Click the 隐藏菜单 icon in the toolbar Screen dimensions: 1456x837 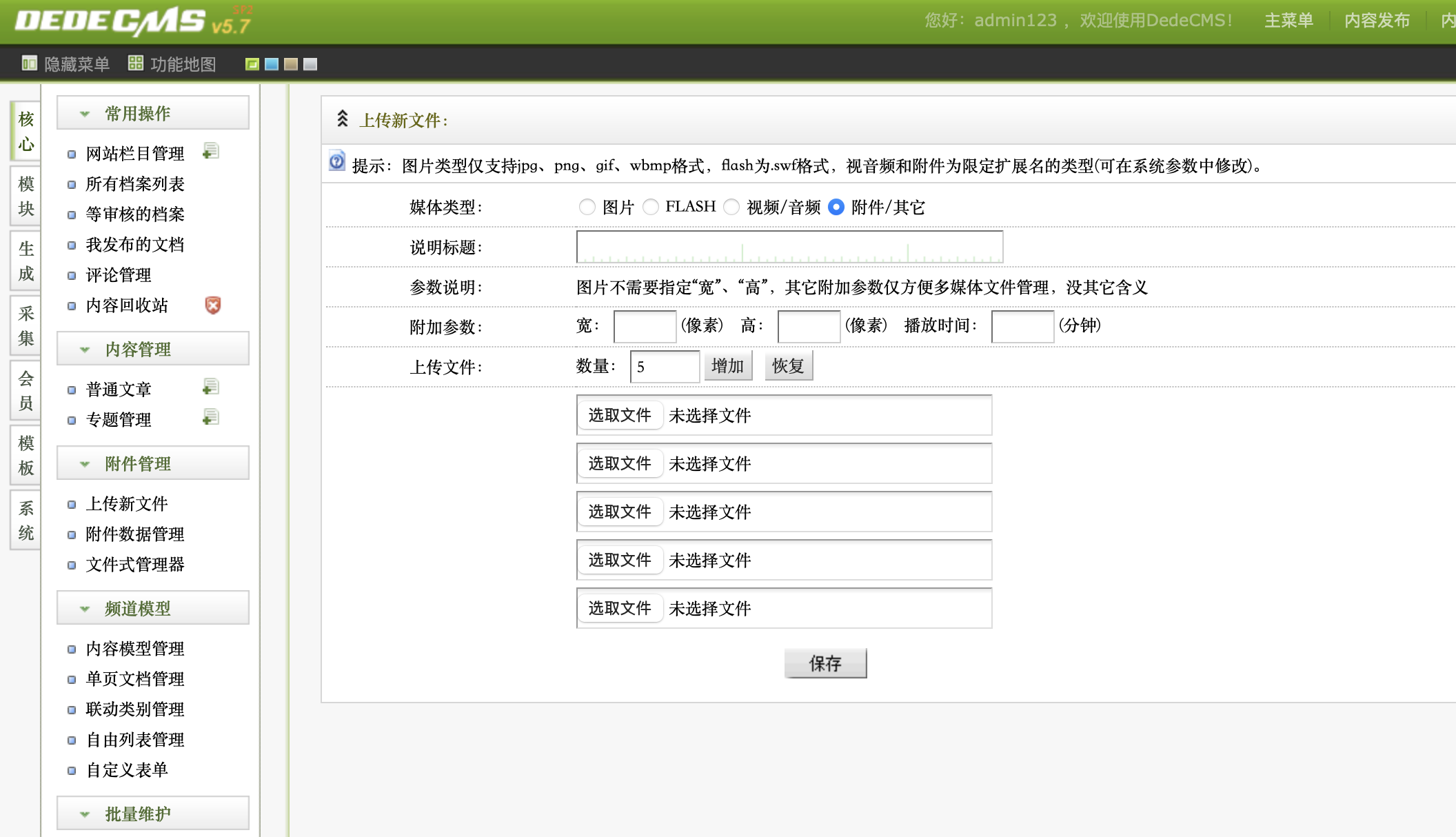tap(29, 64)
